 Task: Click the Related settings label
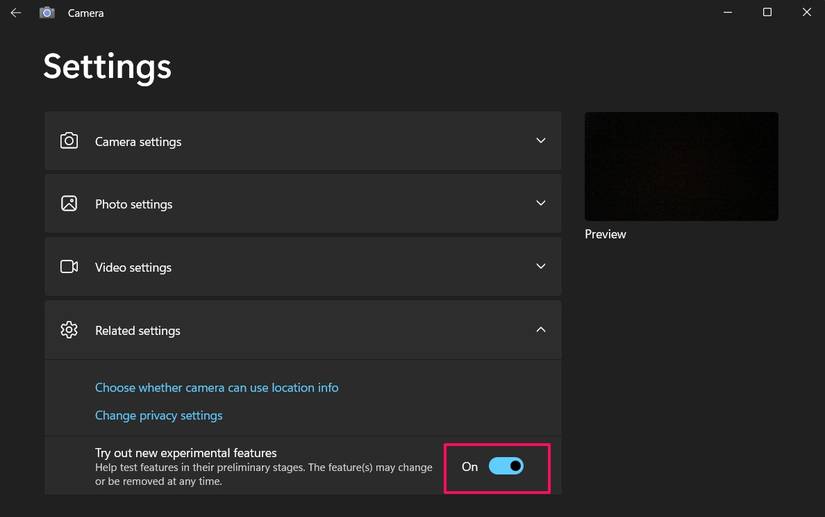pyautogui.click(x=138, y=331)
